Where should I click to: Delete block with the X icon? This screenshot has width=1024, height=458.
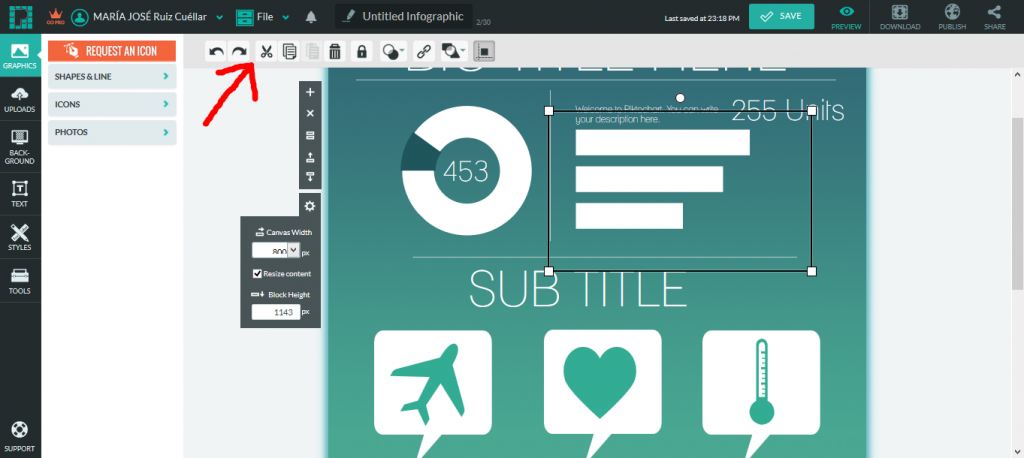pos(310,114)
